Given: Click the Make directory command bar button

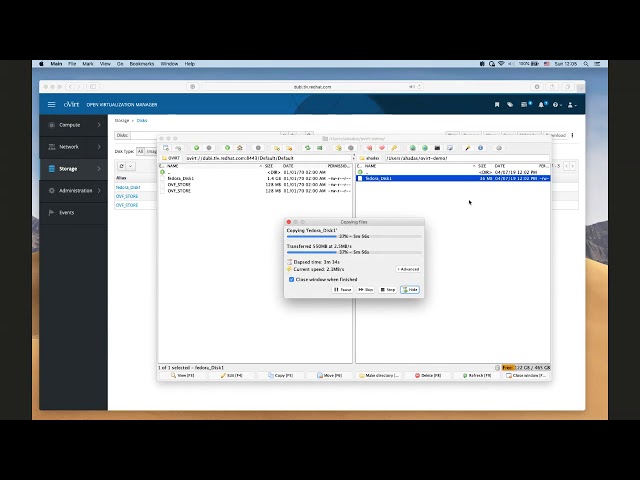Looking at the screenshot, I should coord(379,375).
